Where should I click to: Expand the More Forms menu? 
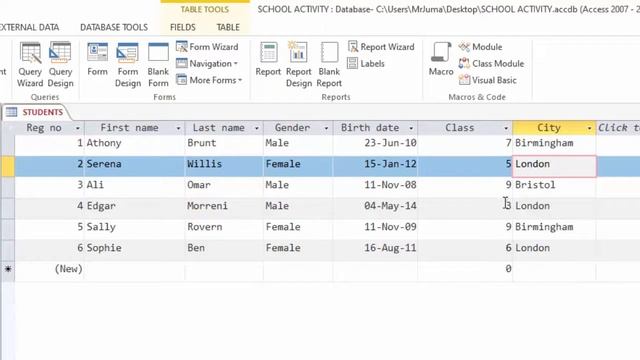209,80
